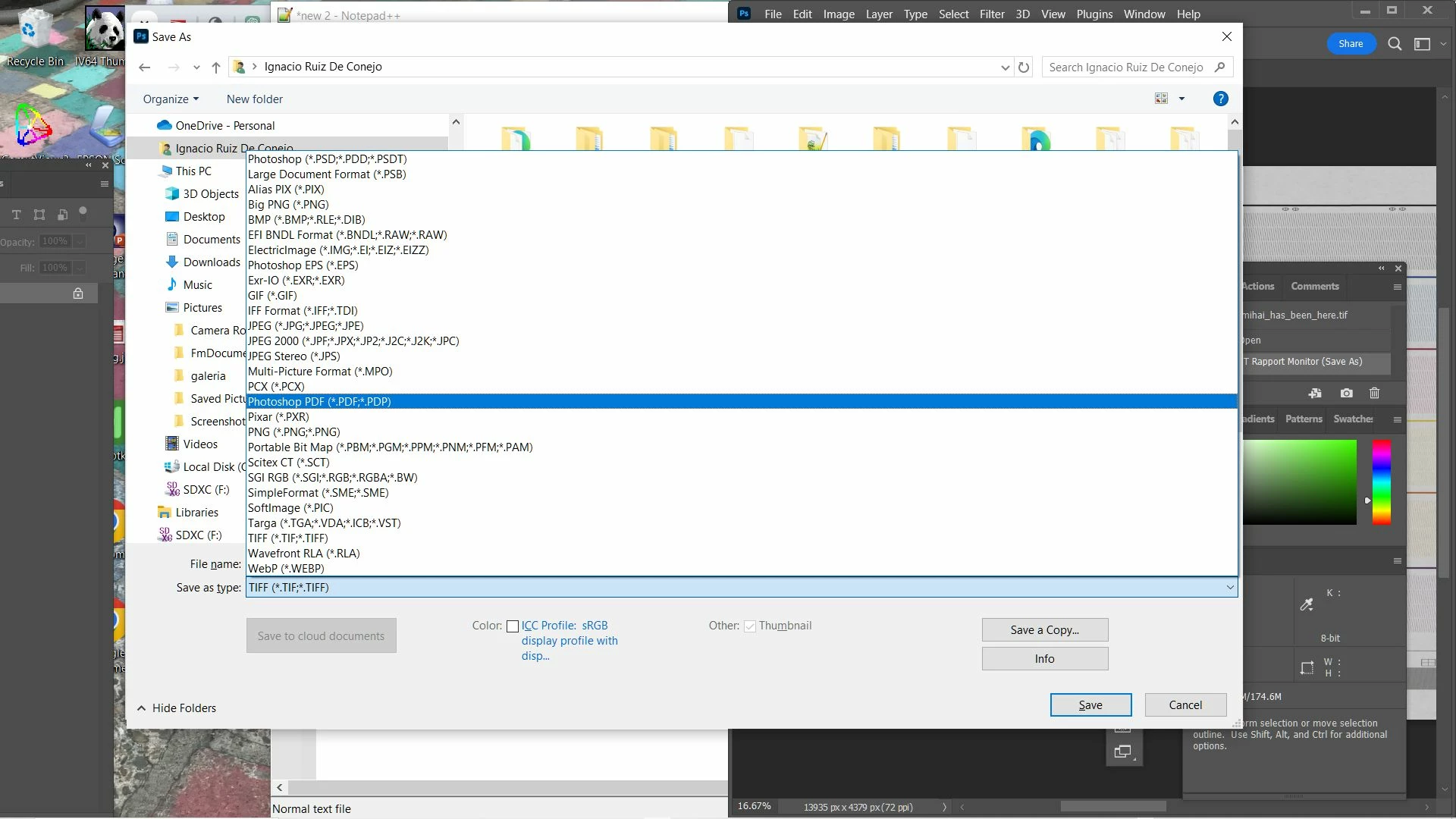Click the camera snapshot icon in panel
Screen dimensions: 1456x819
1346,393
